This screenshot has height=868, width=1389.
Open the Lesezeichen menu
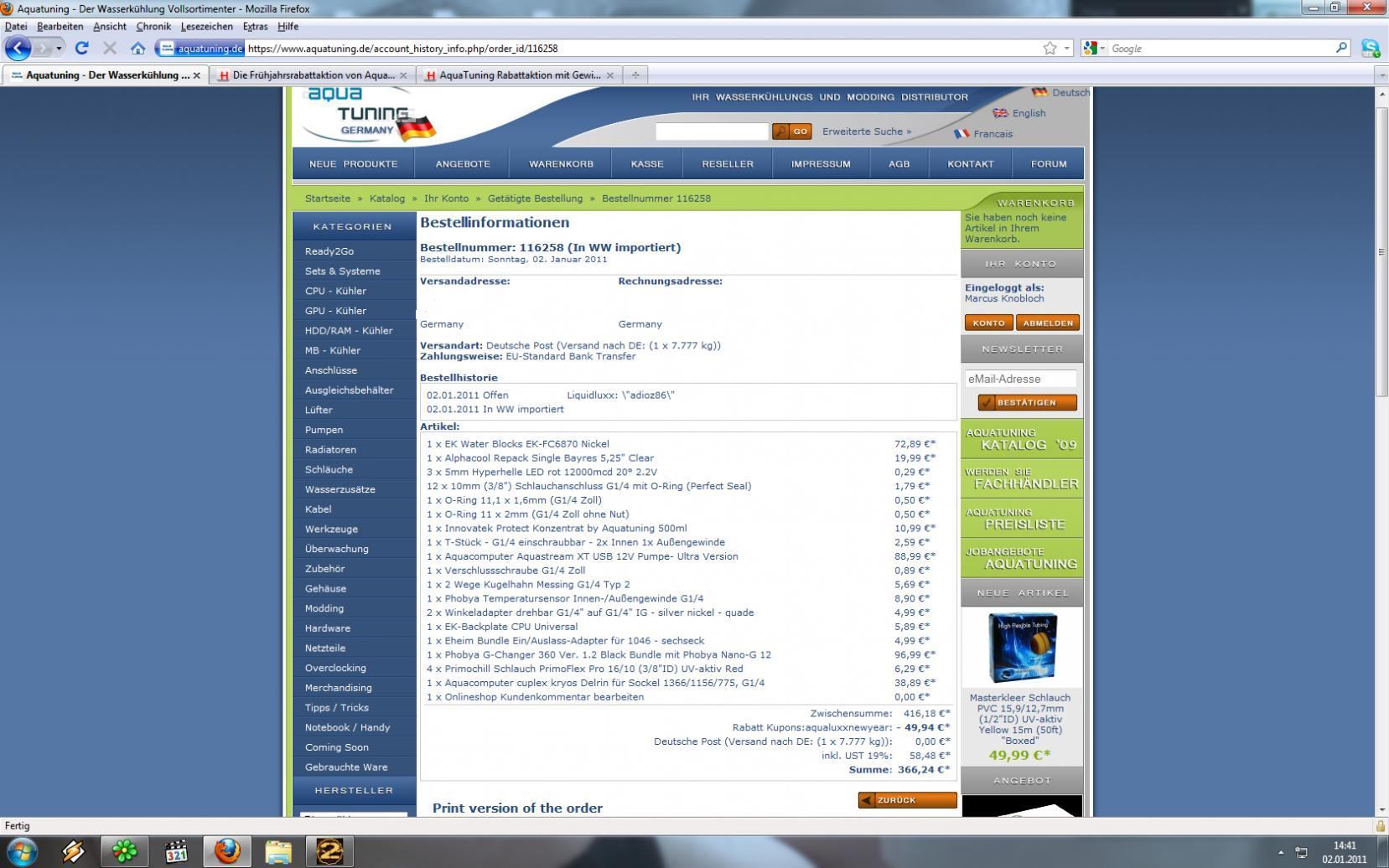(207, 27)
